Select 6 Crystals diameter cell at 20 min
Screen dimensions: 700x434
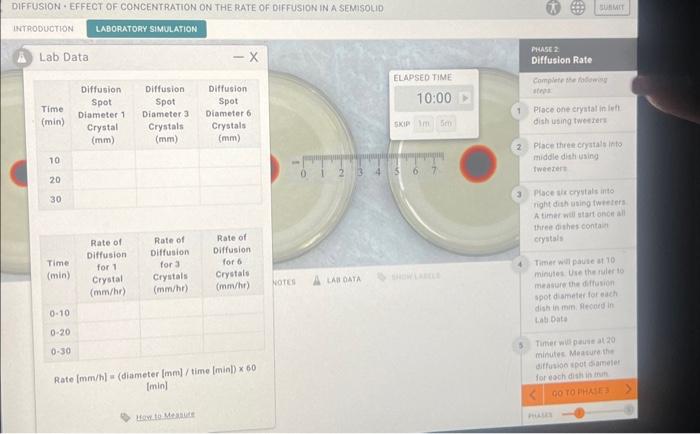231,177
